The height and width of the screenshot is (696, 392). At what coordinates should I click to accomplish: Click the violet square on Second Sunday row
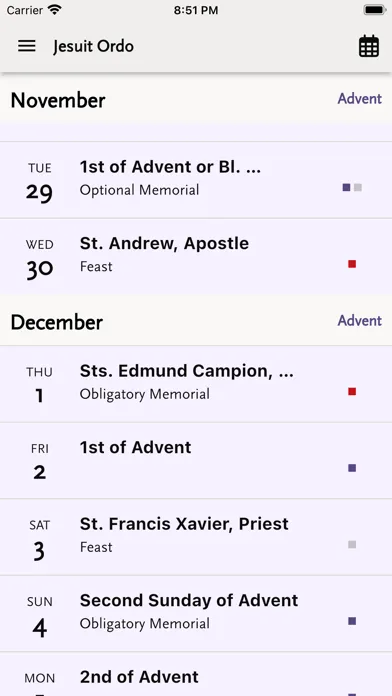click(352, 621)
